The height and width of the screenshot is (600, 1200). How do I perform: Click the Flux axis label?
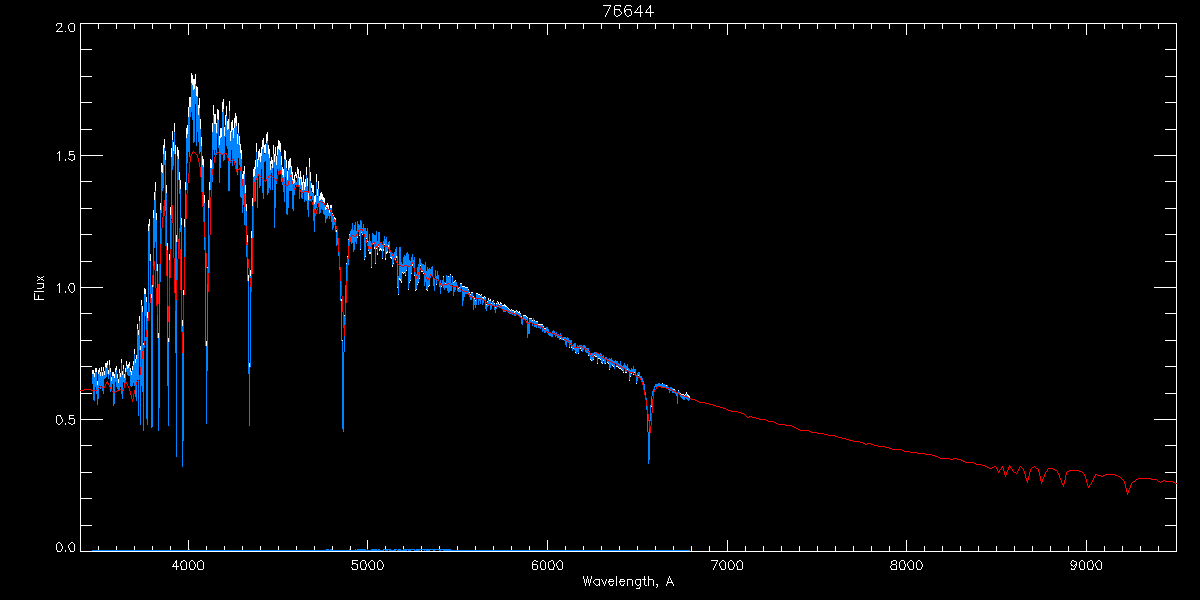tap(39, 288)
